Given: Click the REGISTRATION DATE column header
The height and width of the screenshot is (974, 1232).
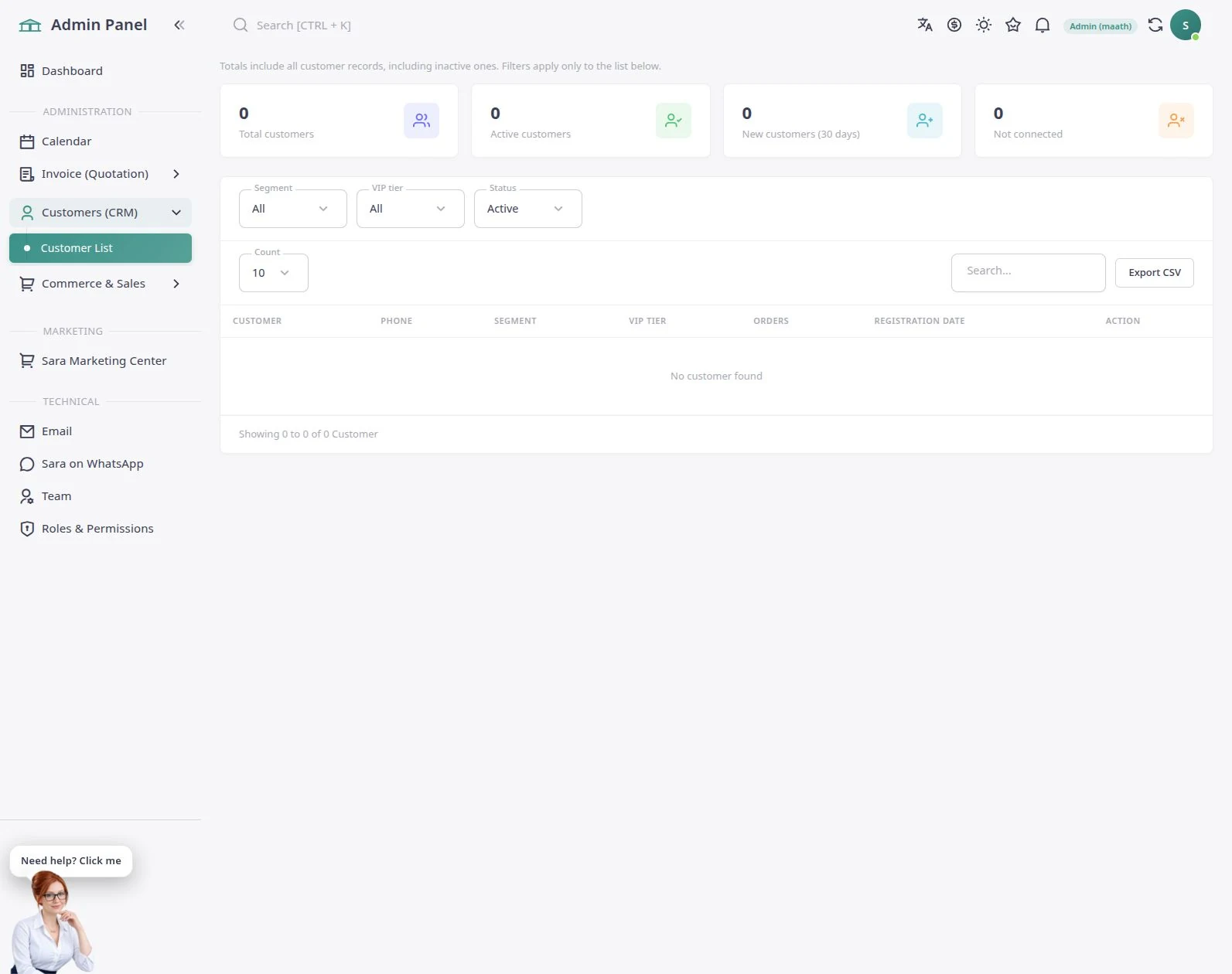Looking at the screenshot, I should click(x=920, y=321).
